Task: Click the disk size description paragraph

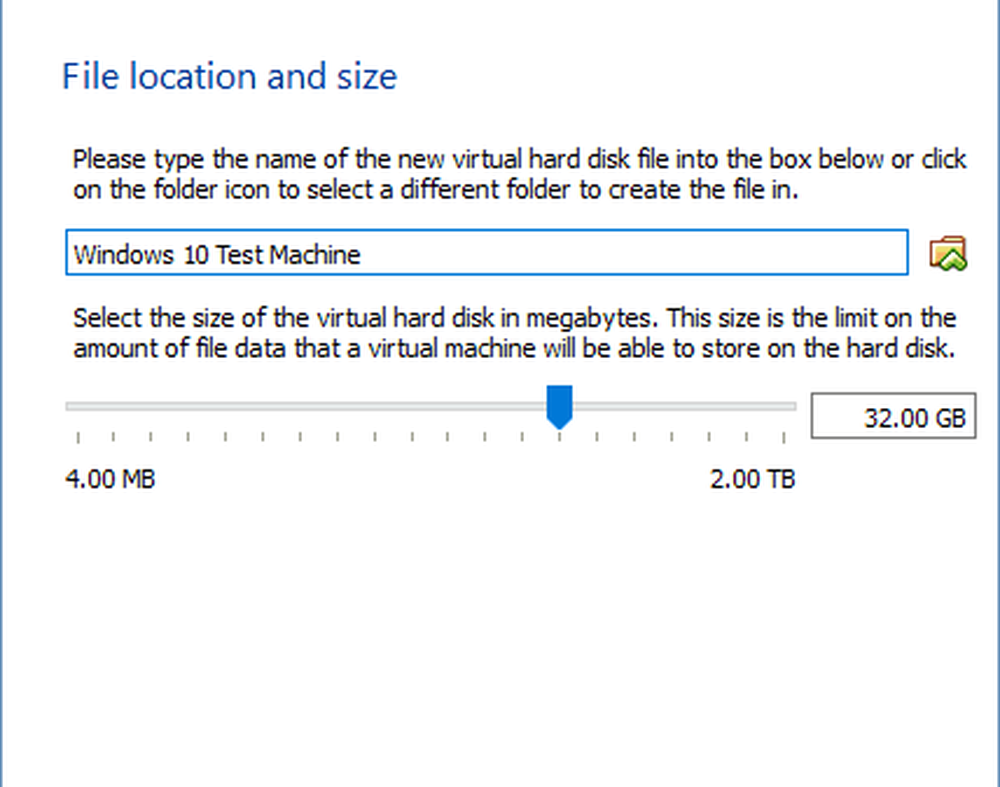Action: (514, 334)
